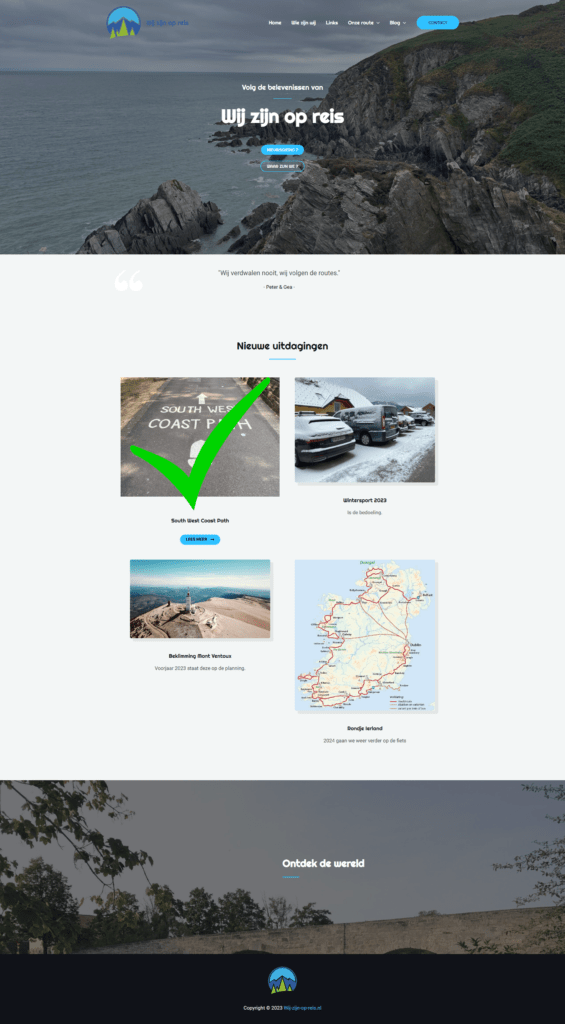Click the footer mountain logo
This screenshot has width=565, height=1024.
[282, 981]
